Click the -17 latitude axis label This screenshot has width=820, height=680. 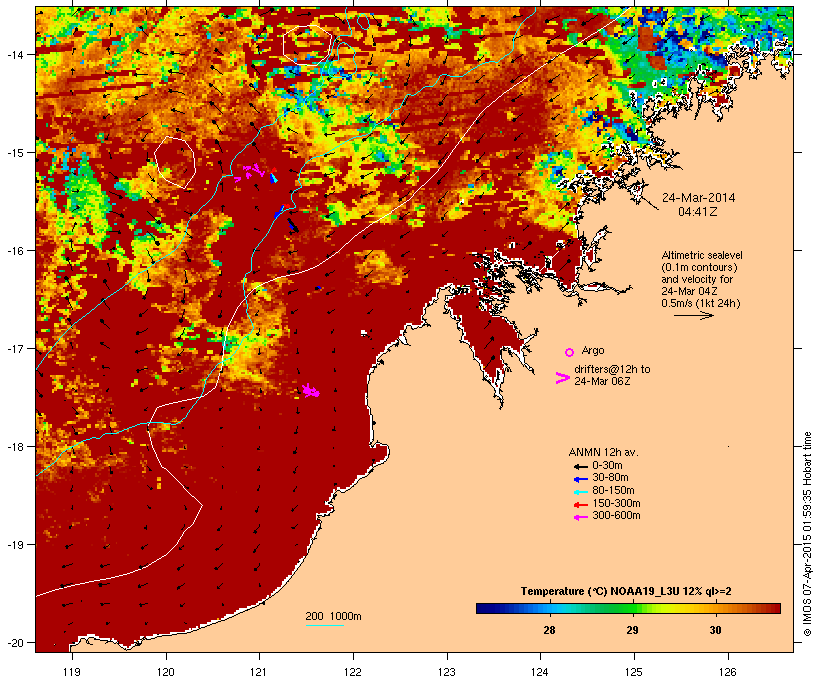pyautogui.click(x=14, y=348)
